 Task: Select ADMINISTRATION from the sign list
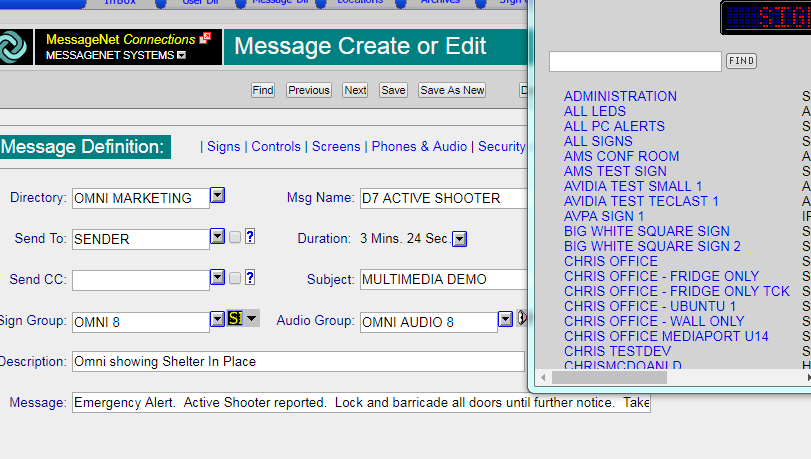620,96
